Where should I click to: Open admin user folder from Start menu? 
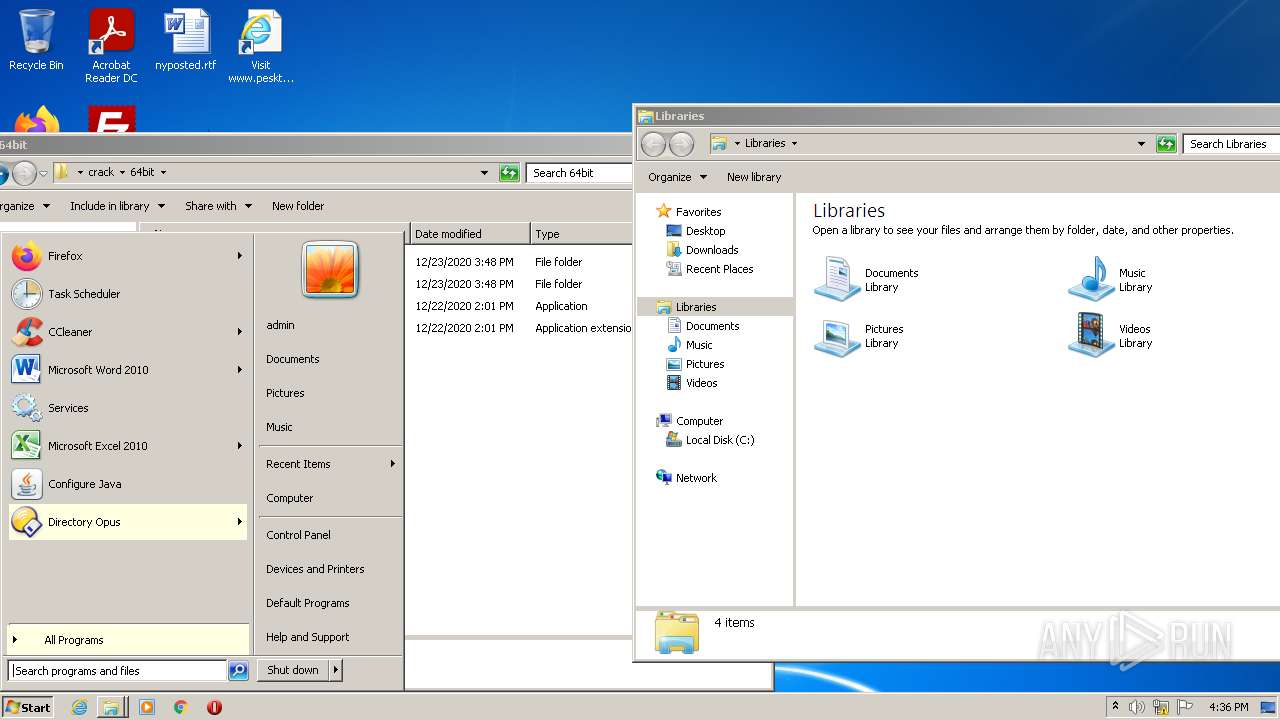(280, 325)
